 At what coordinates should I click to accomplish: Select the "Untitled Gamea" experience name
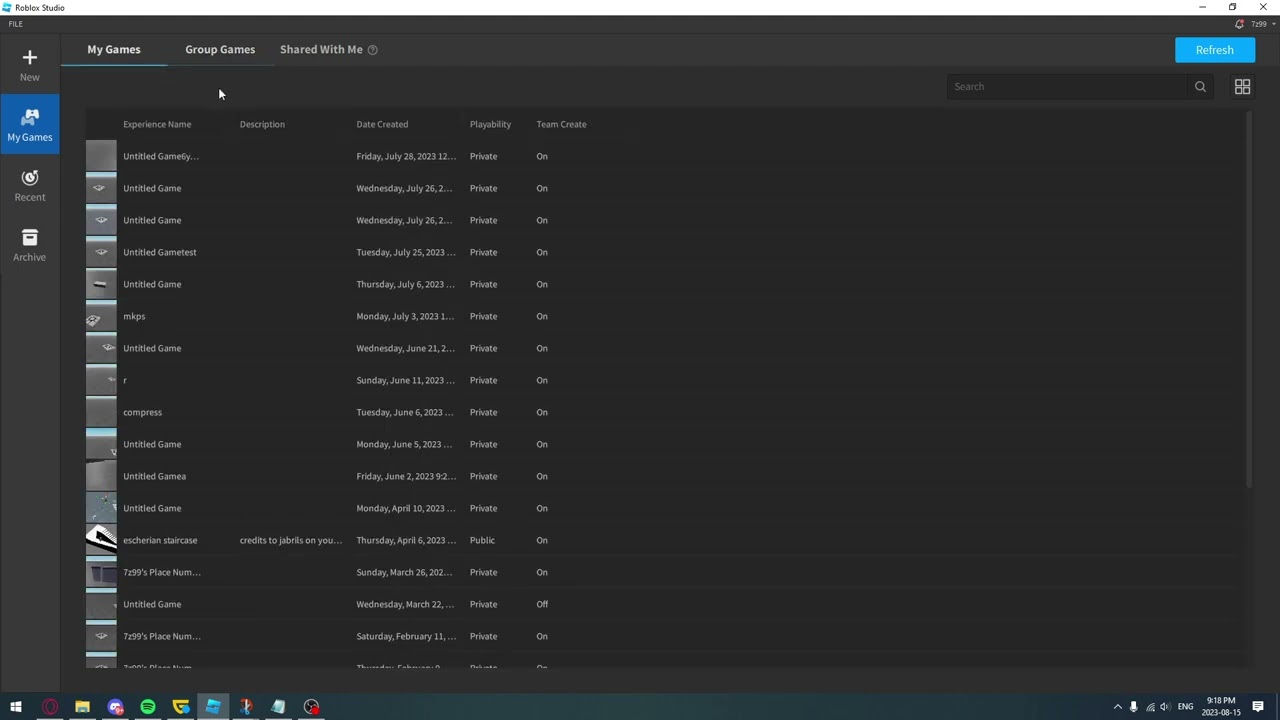154,477
